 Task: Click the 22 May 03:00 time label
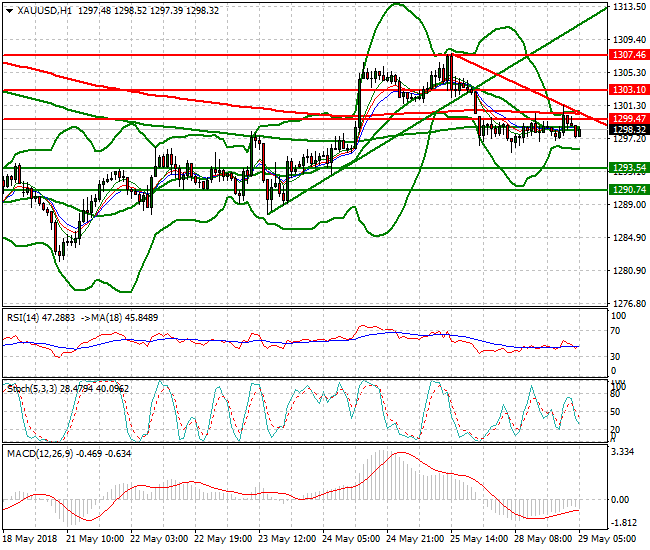159,539
